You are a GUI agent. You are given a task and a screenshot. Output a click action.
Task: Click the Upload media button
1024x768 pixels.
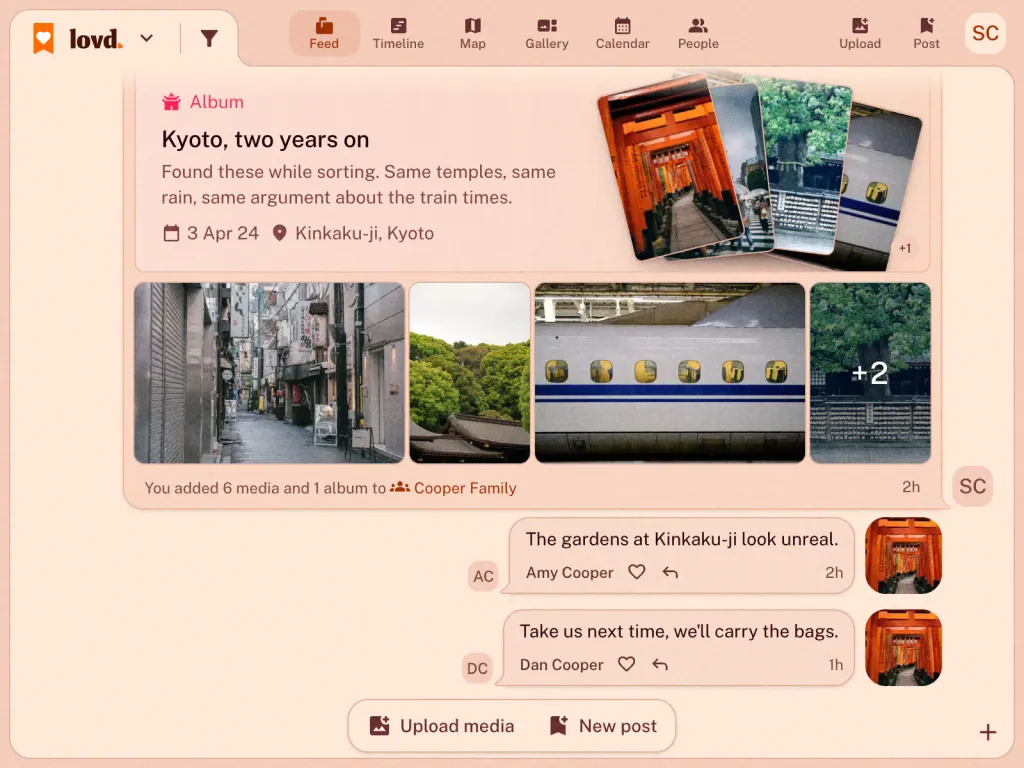(442, 726)
